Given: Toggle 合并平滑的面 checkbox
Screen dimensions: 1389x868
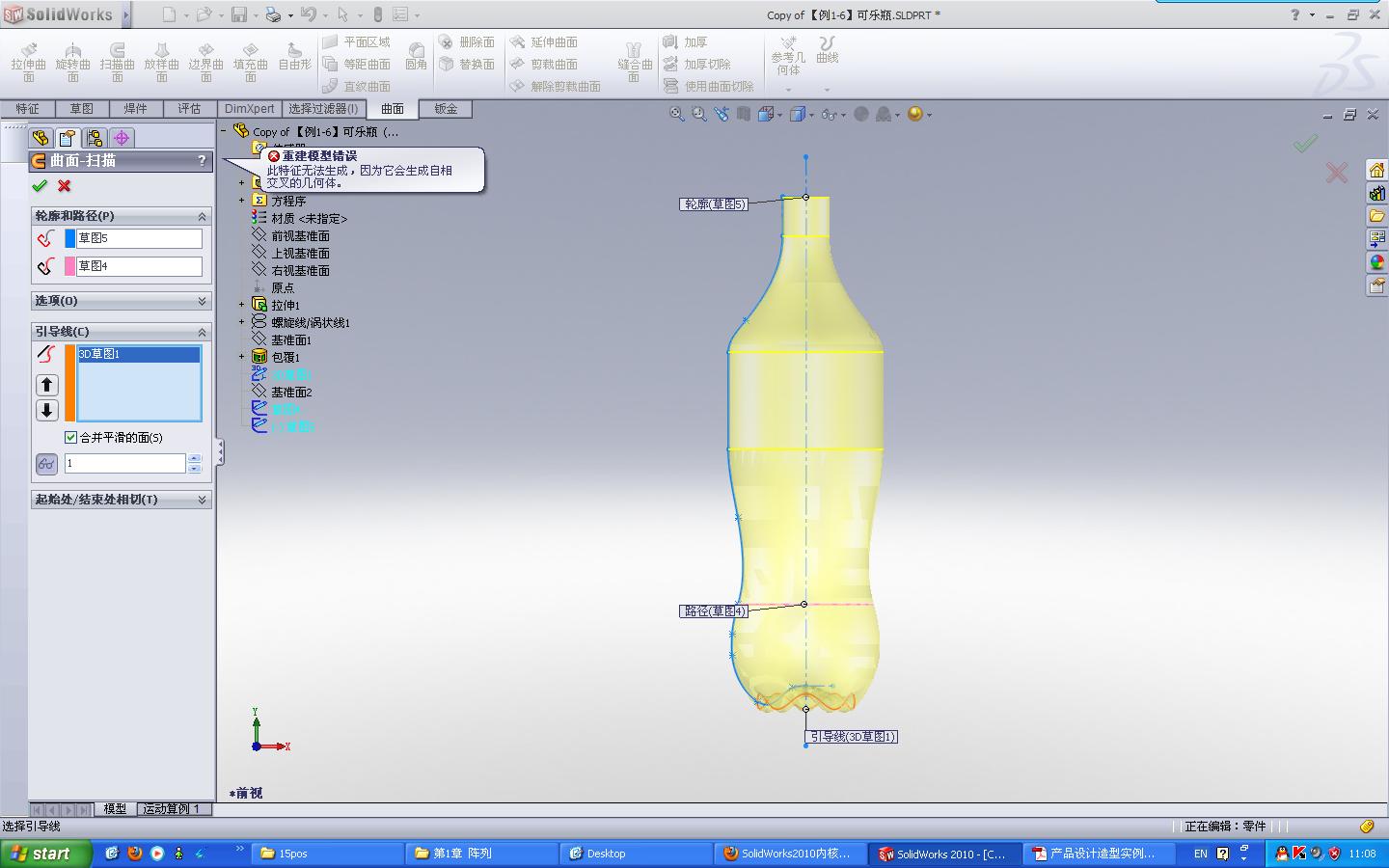Looking at the screenshot, I should point(70,437).
